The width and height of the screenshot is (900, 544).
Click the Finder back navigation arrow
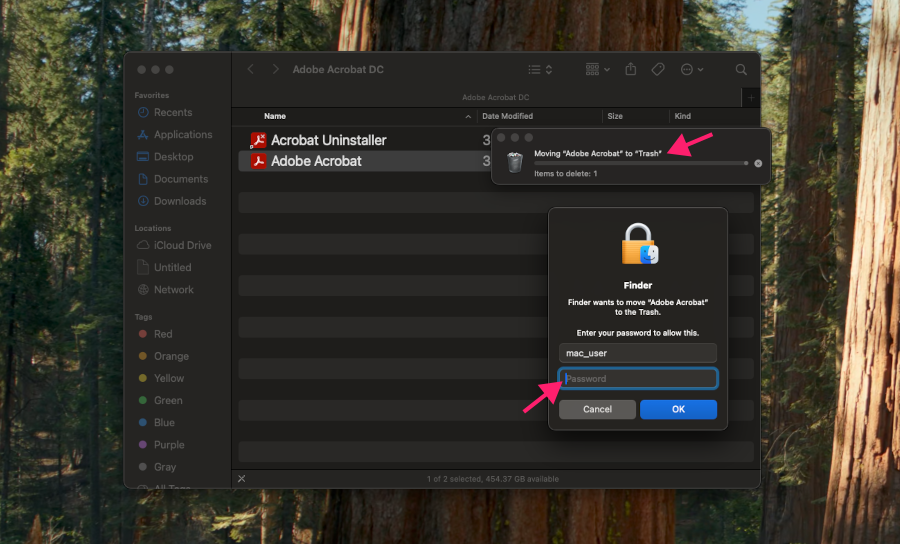pyautogui.click(x=250, y=69)
